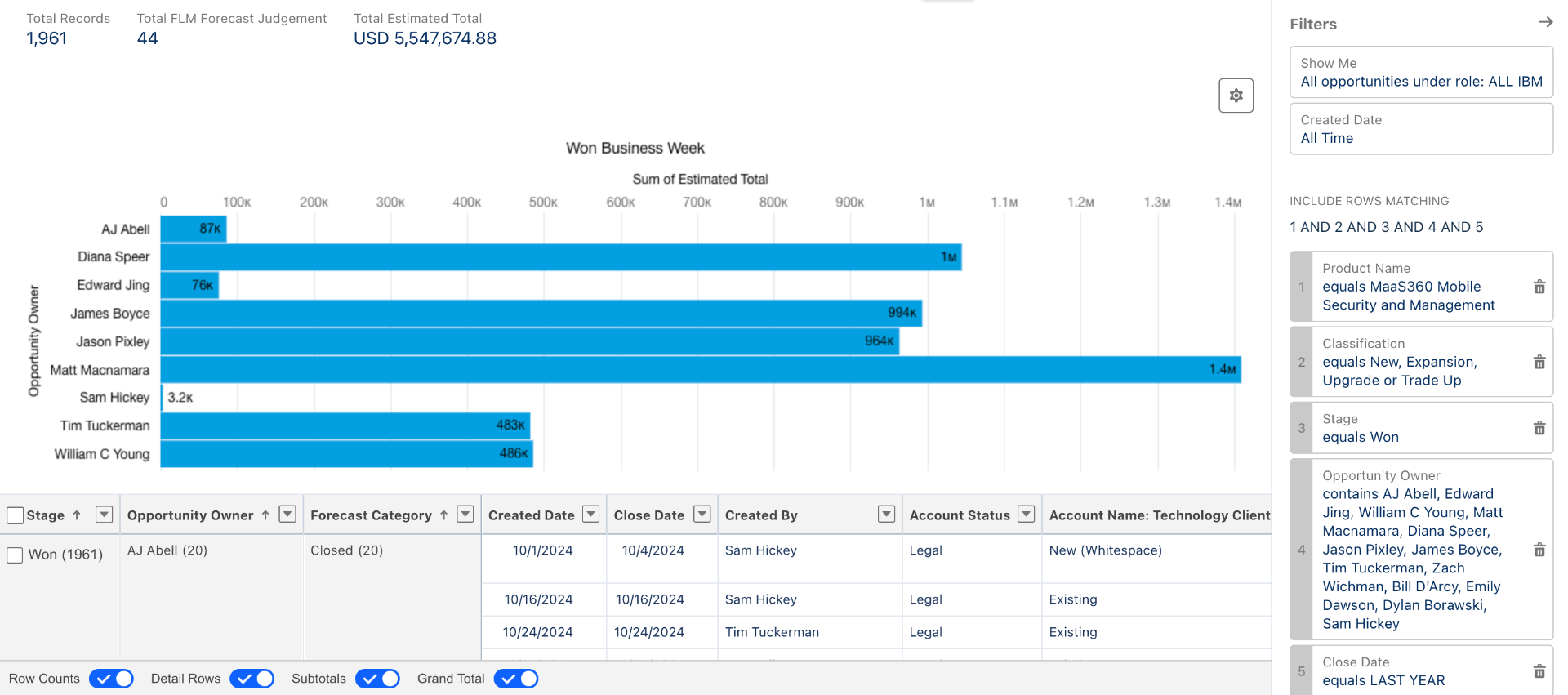Collapse the Filters panel arrow
This screenshot has height=695, width=1568.
(1545, 23)
